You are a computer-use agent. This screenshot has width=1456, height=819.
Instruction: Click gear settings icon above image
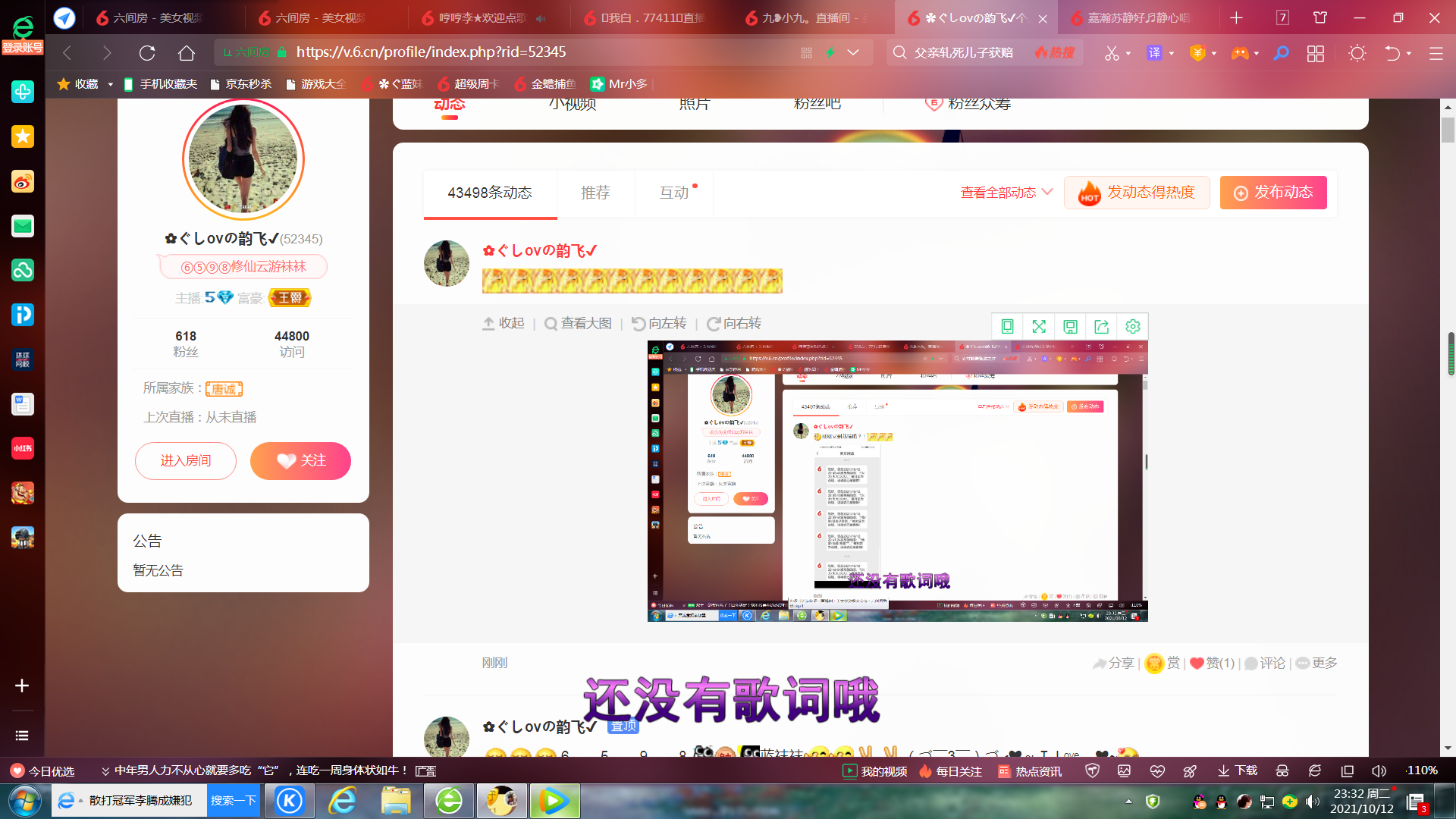pyautogui.click(x=1133, y=326)
